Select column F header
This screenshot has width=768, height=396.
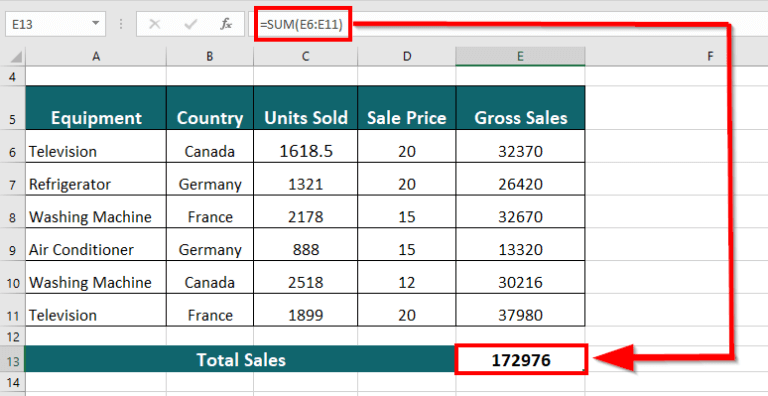coord(710,56)
